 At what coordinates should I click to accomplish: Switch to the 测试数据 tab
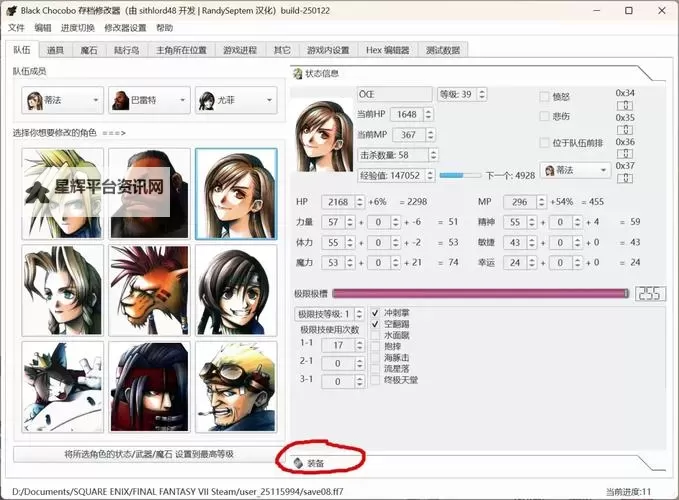pyautogui.click(x=443, y=50)
